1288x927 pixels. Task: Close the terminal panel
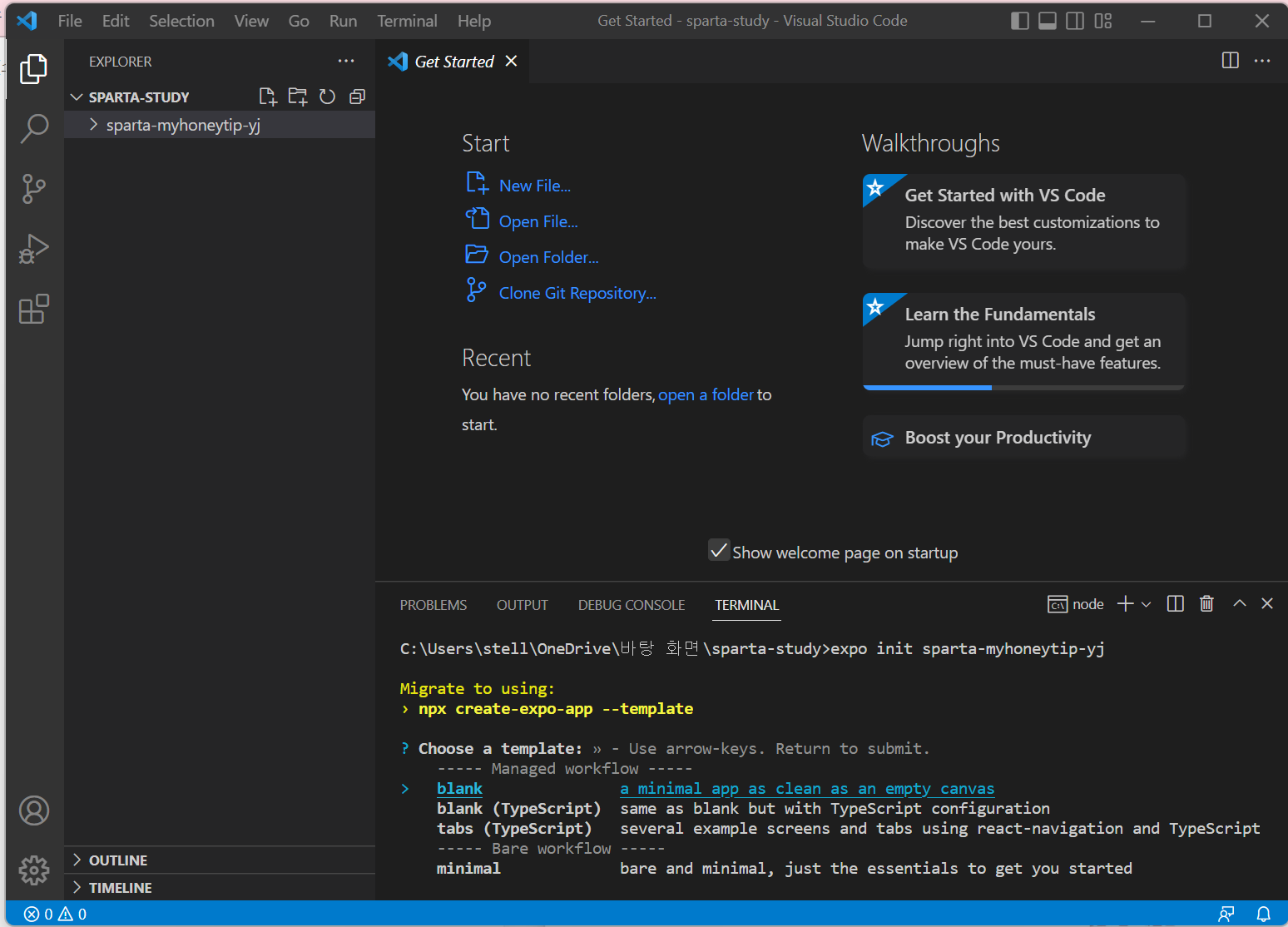(x=1267, y=604)
